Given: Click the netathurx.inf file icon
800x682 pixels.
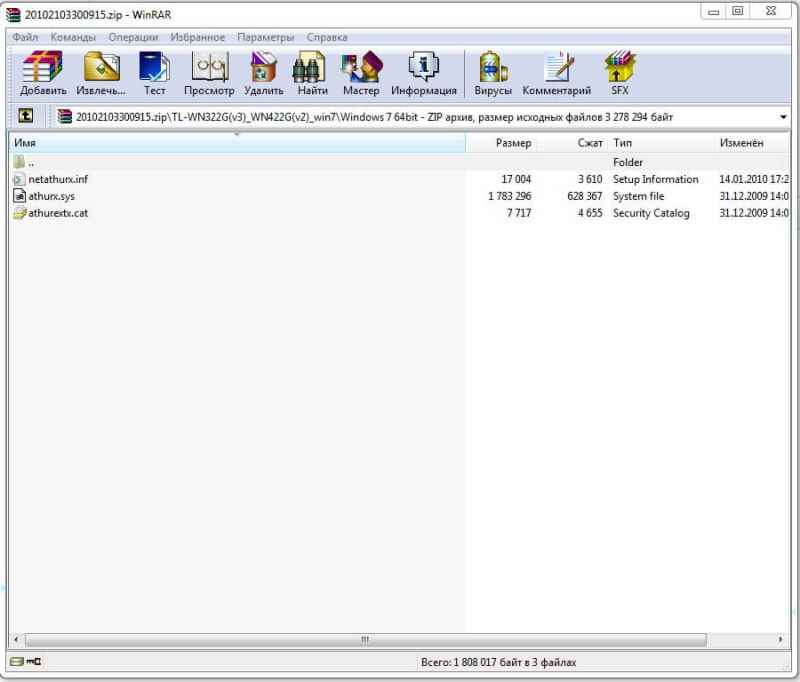Looking at the screenshot, I should 19,179.
